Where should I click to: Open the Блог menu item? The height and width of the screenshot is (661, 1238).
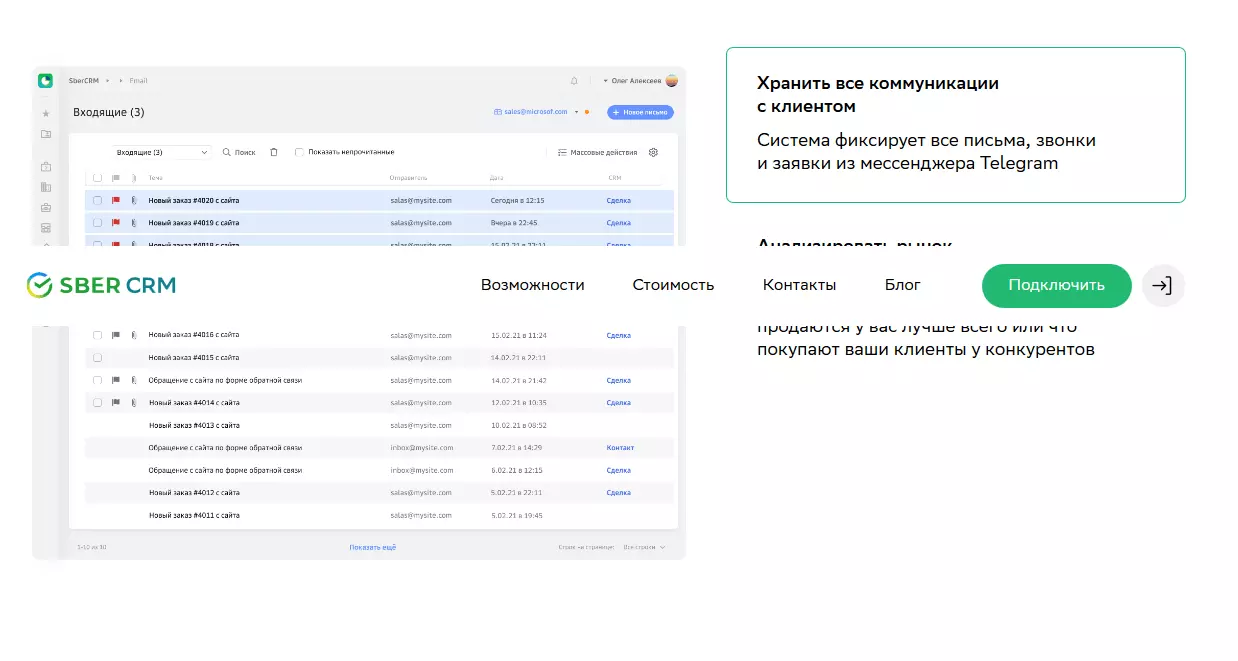903,285
